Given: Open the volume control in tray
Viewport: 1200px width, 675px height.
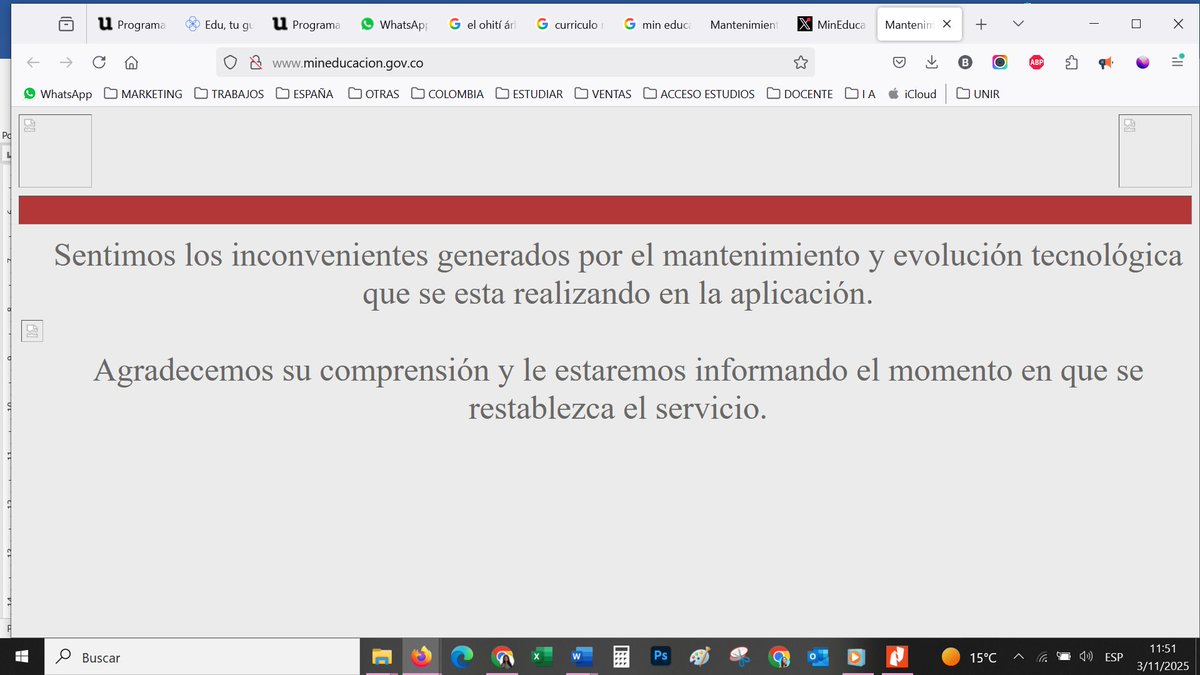Looking at the screenshot, I should 1086,657.
